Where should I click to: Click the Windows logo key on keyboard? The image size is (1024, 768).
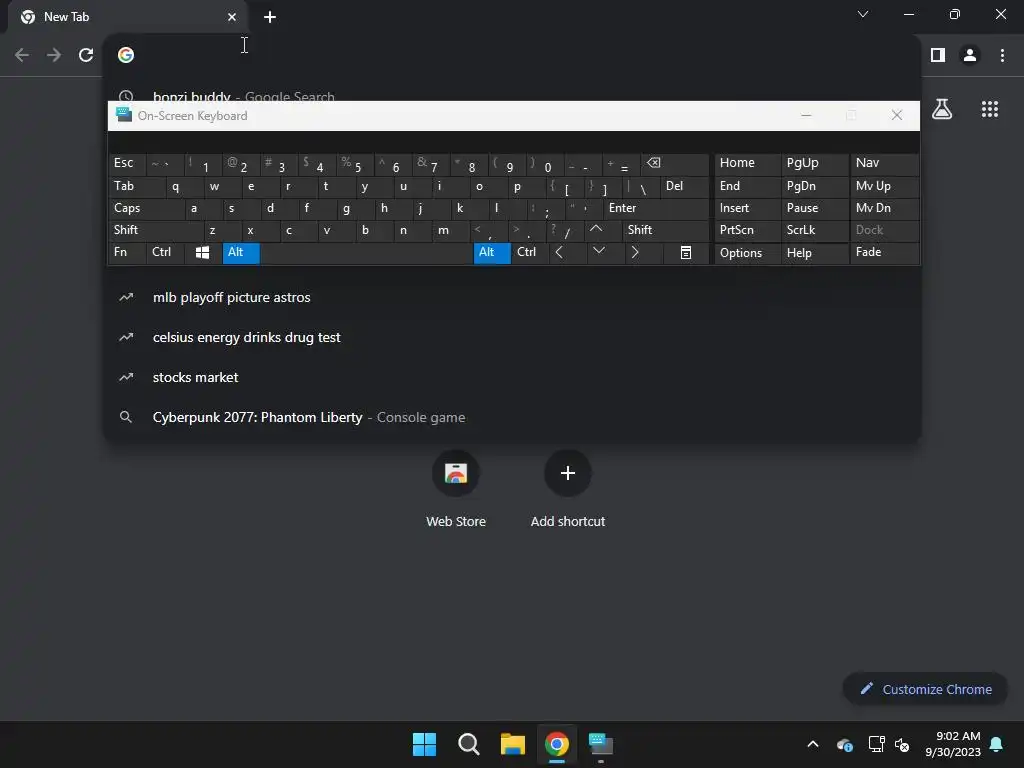(x=202, y=253)
